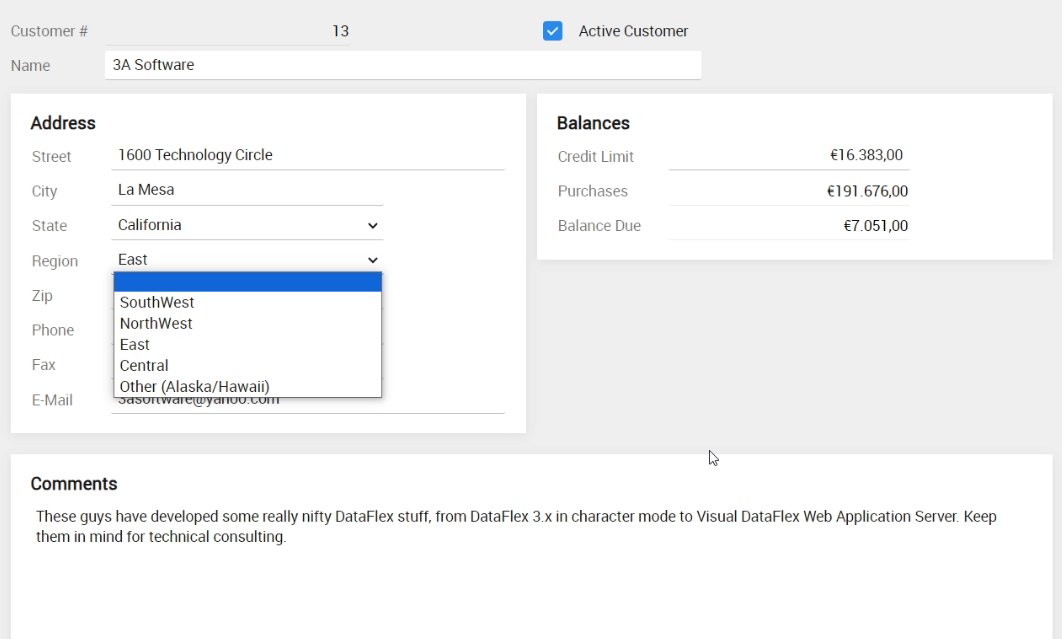Click the Purchases amount field
Viewport: 1062px width, 639px height.
788,191
